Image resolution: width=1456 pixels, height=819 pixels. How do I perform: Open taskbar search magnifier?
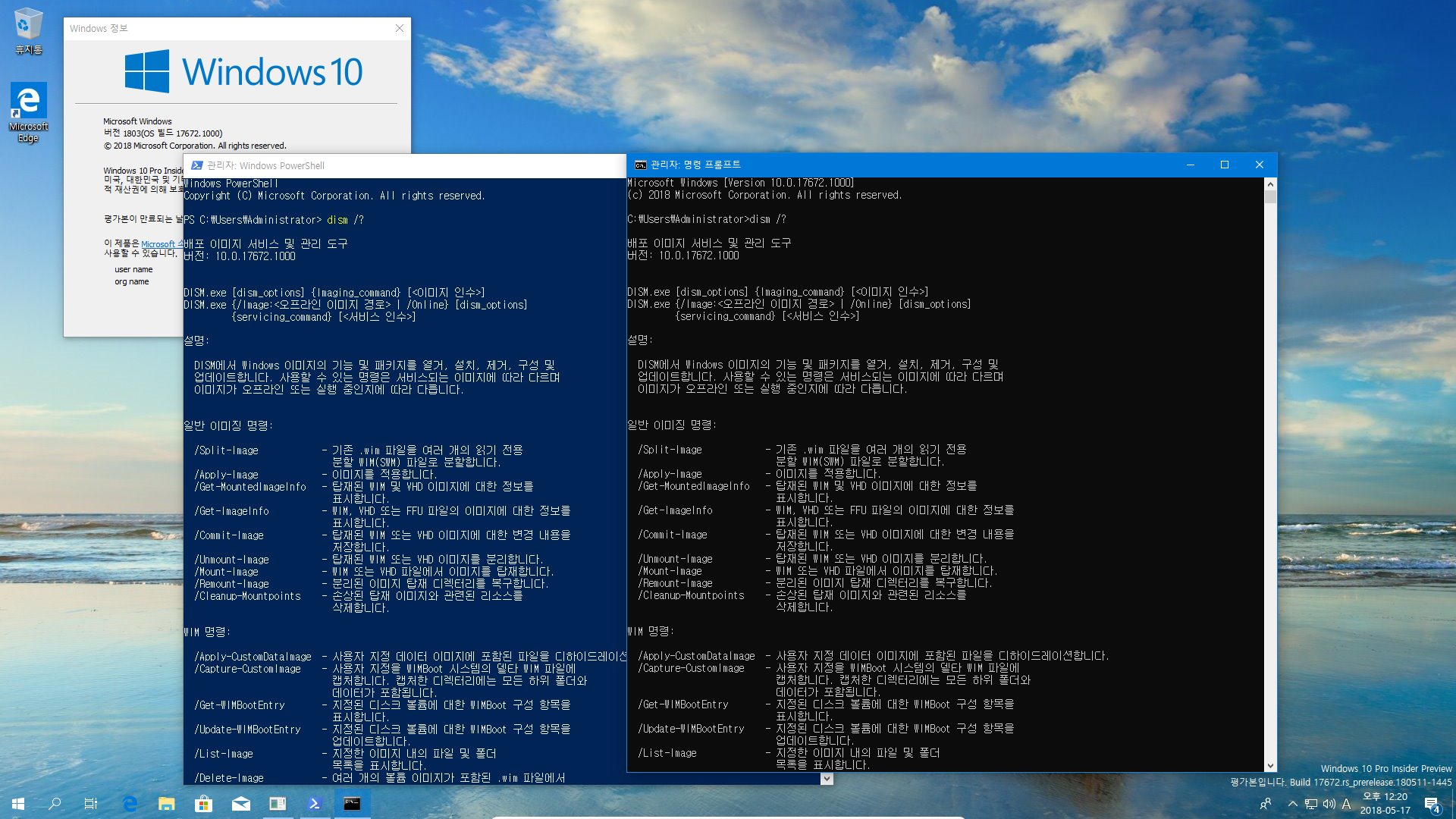(x=55, y=804)
